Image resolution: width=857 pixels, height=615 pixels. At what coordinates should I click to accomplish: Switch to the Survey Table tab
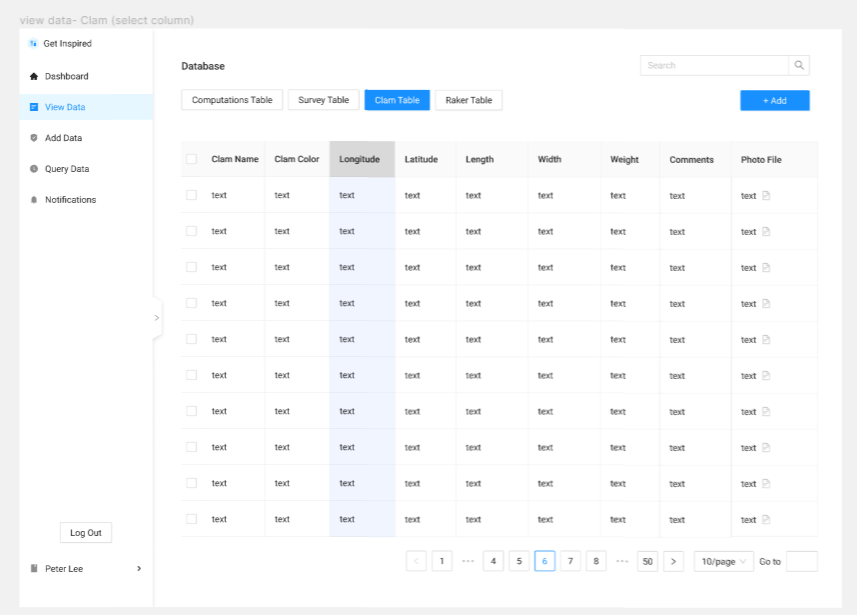pyautogui.click(x=323, y=100)
